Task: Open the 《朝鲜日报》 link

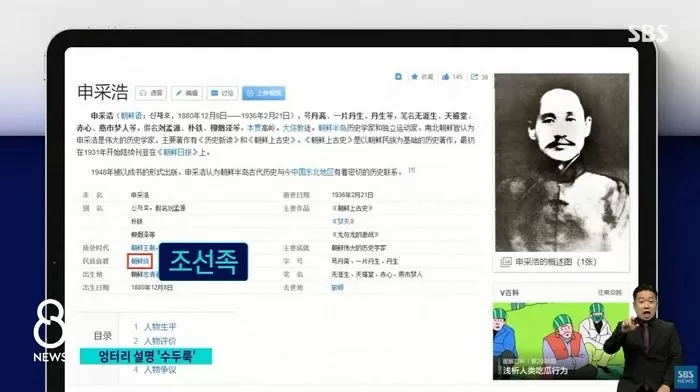Action: [x=178, y=152]
